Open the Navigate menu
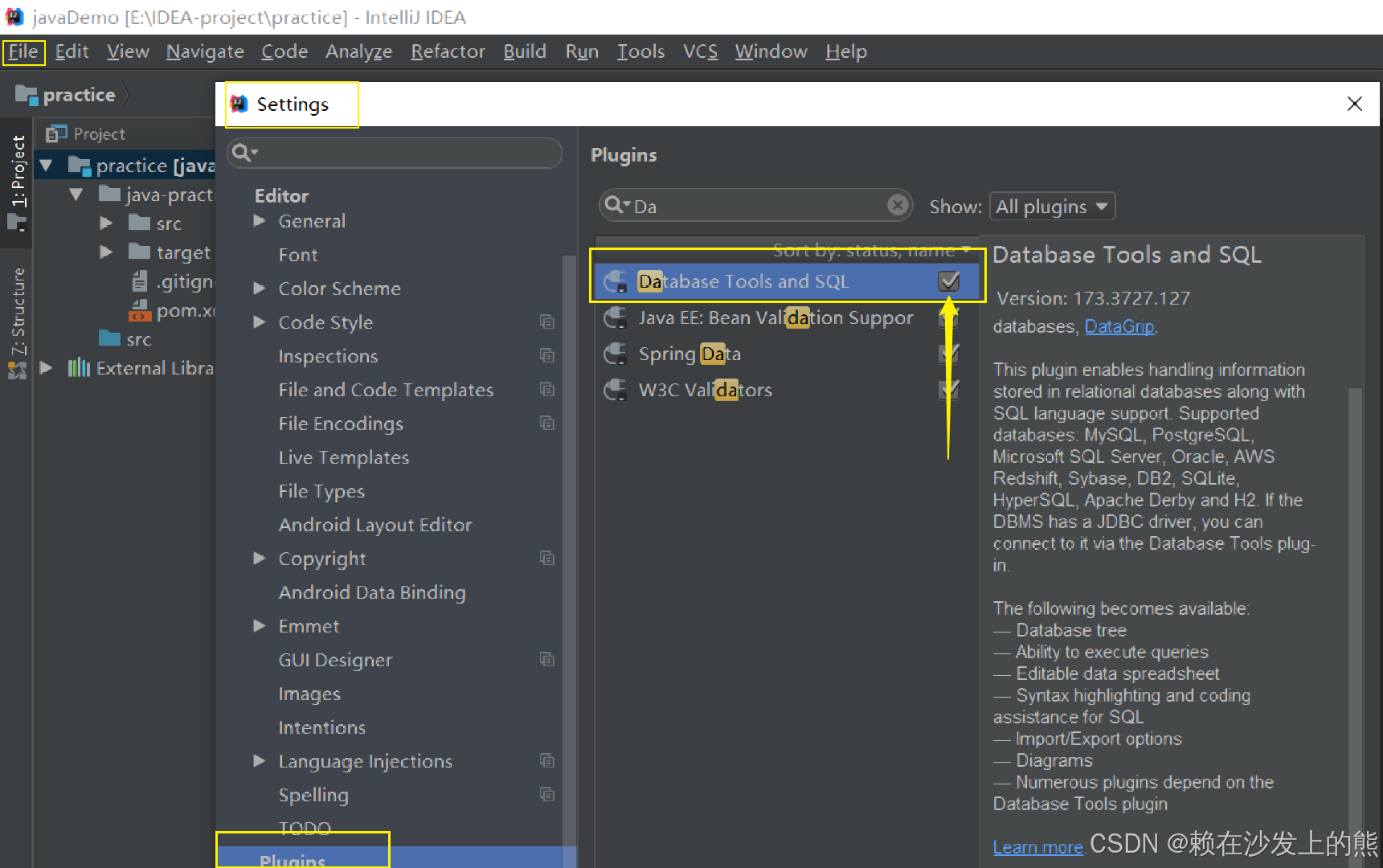 click(205, 51)
